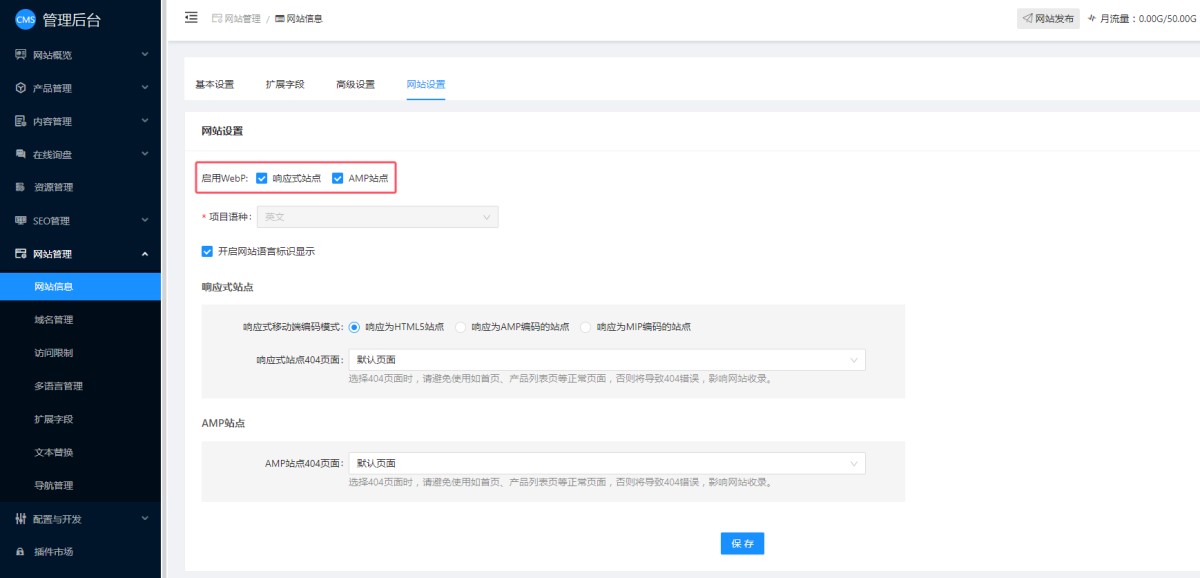Open the AMP站点404页面 dropdown
This screenshot has height=578, width=1200.
click(606, 463)
